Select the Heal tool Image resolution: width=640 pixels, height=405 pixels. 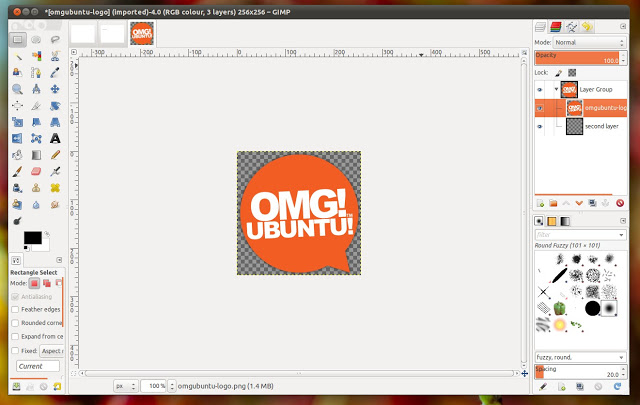pos(55,188)
